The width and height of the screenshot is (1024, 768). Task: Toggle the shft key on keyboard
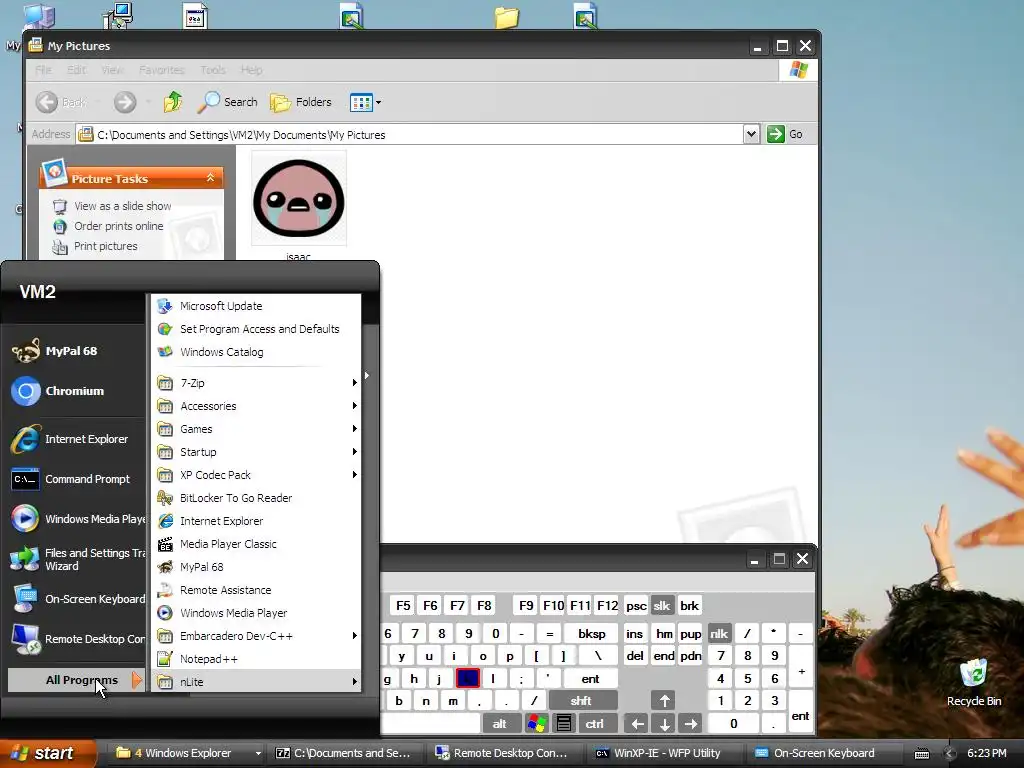pyautogui.click(x=581, y=701)
